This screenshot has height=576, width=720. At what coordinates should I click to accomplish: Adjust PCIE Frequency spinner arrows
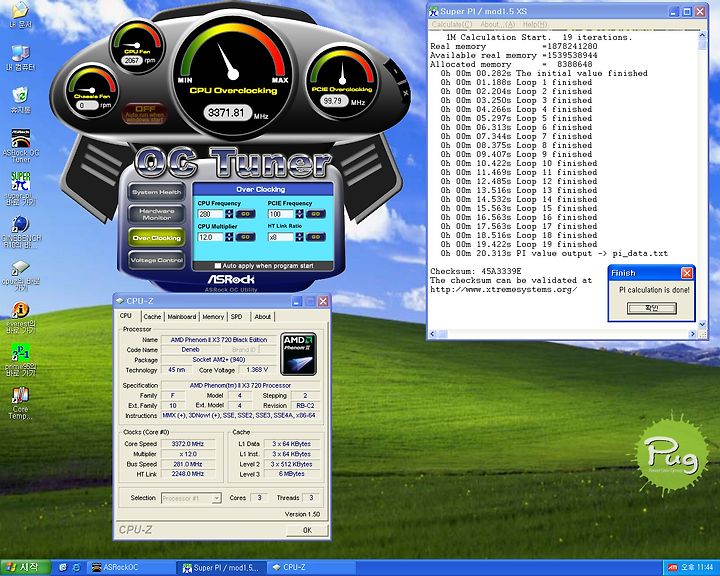click(299, 214)
